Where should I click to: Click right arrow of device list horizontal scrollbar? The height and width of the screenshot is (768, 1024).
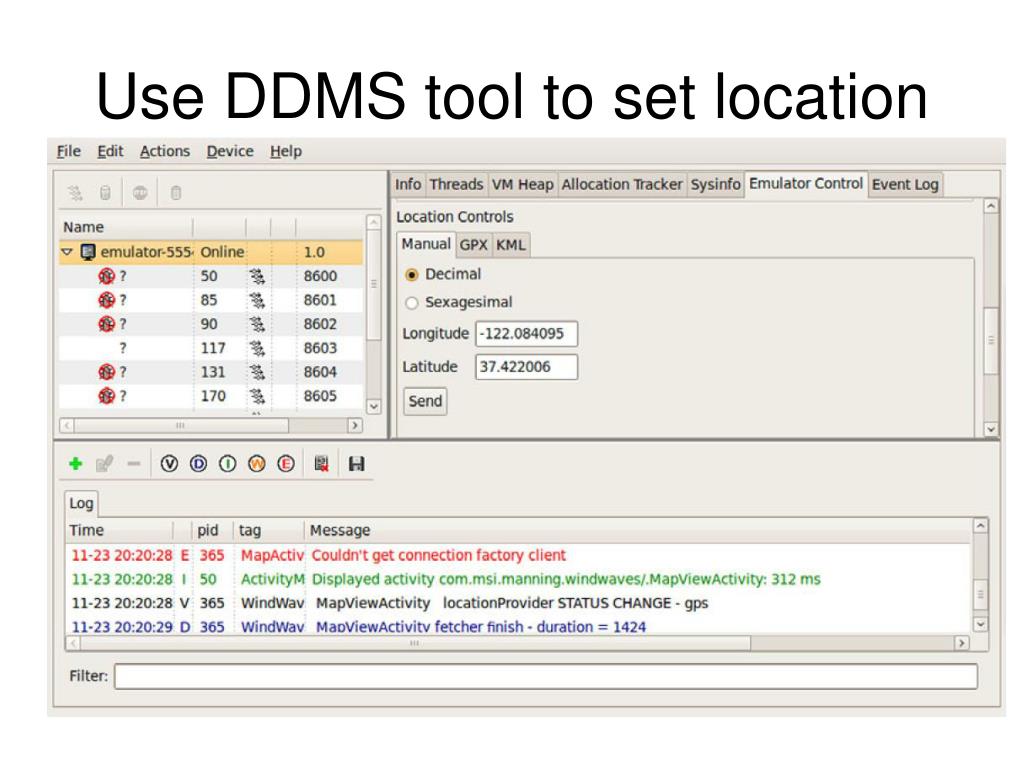coord(354,425)
